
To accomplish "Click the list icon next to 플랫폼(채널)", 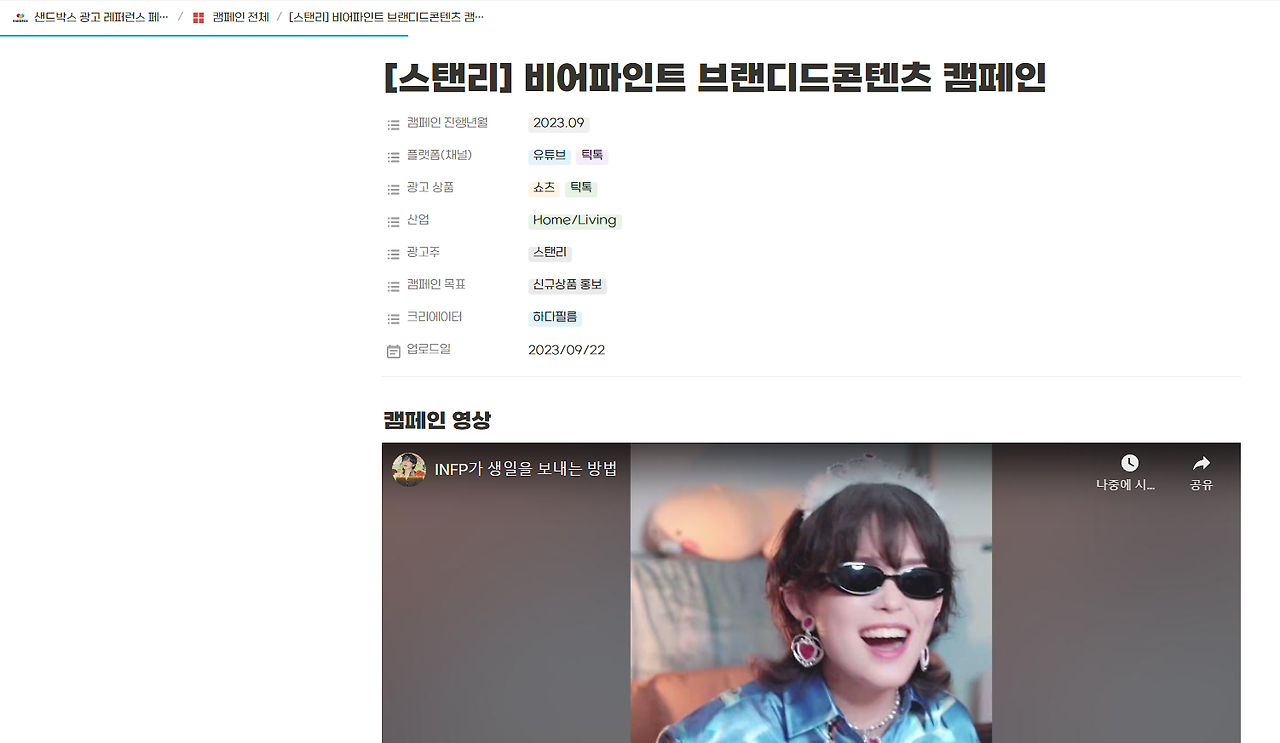I will 394,157.
